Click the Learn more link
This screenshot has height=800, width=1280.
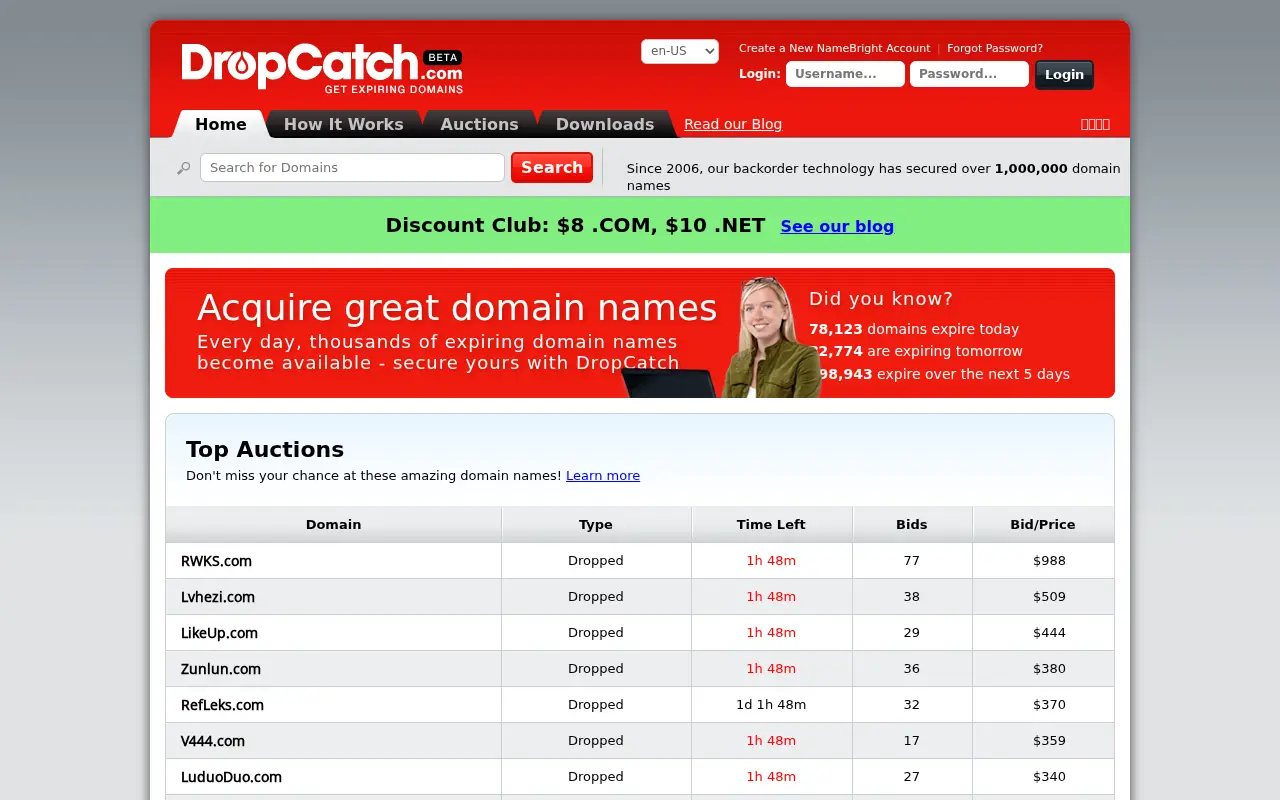click(603, 476)
